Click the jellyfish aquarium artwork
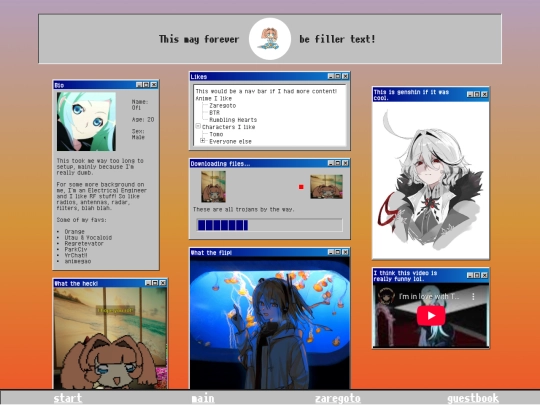The width and height of the screenshot is (540, 405). (x=270, y=323)
